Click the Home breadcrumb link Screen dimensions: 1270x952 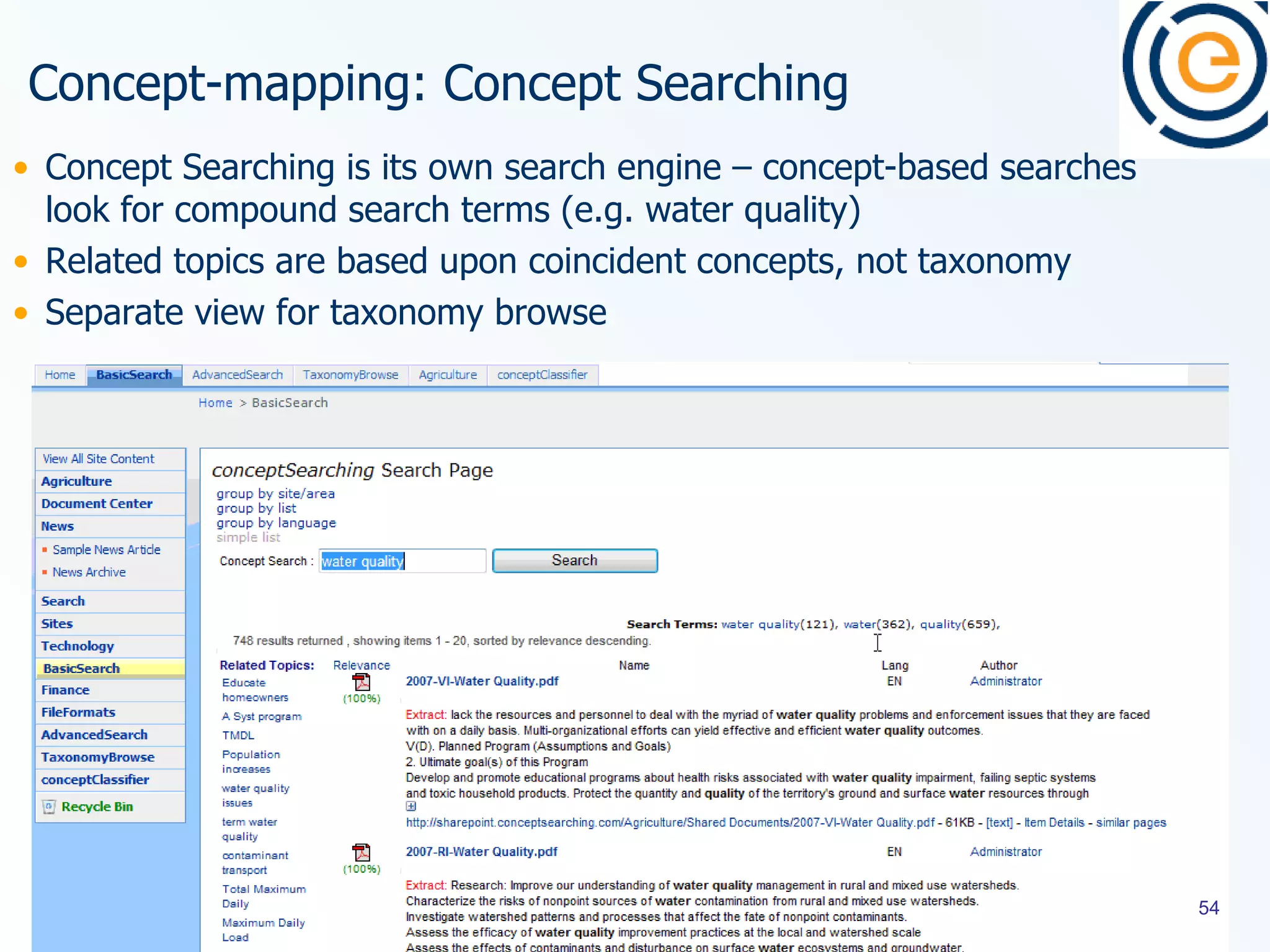click(x=215, y=403)
